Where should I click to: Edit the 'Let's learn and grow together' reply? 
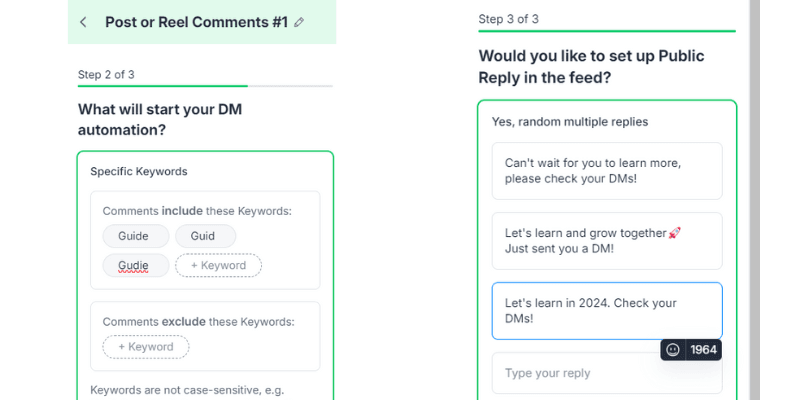coord(607,241)
